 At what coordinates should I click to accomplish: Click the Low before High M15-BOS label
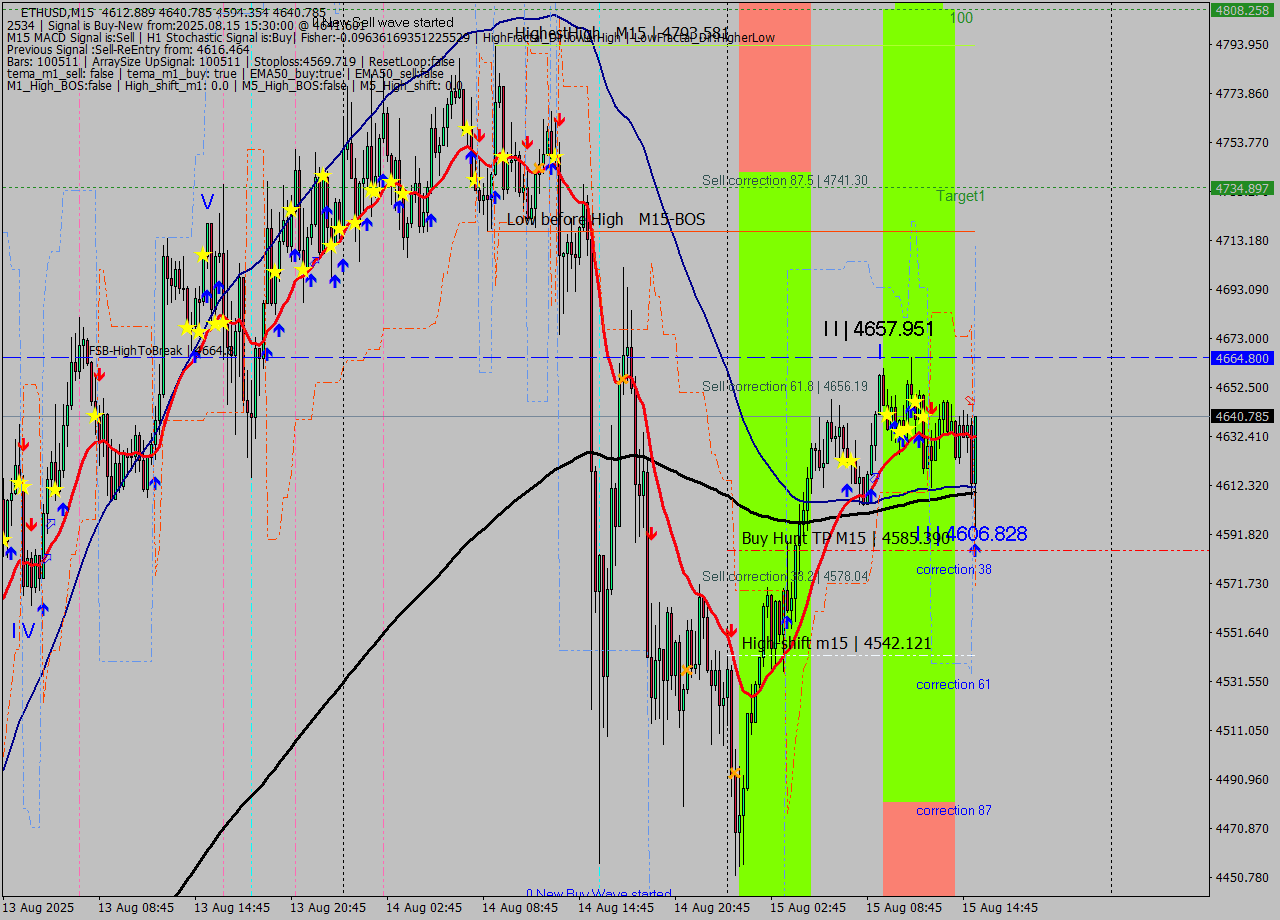(605, 219)
